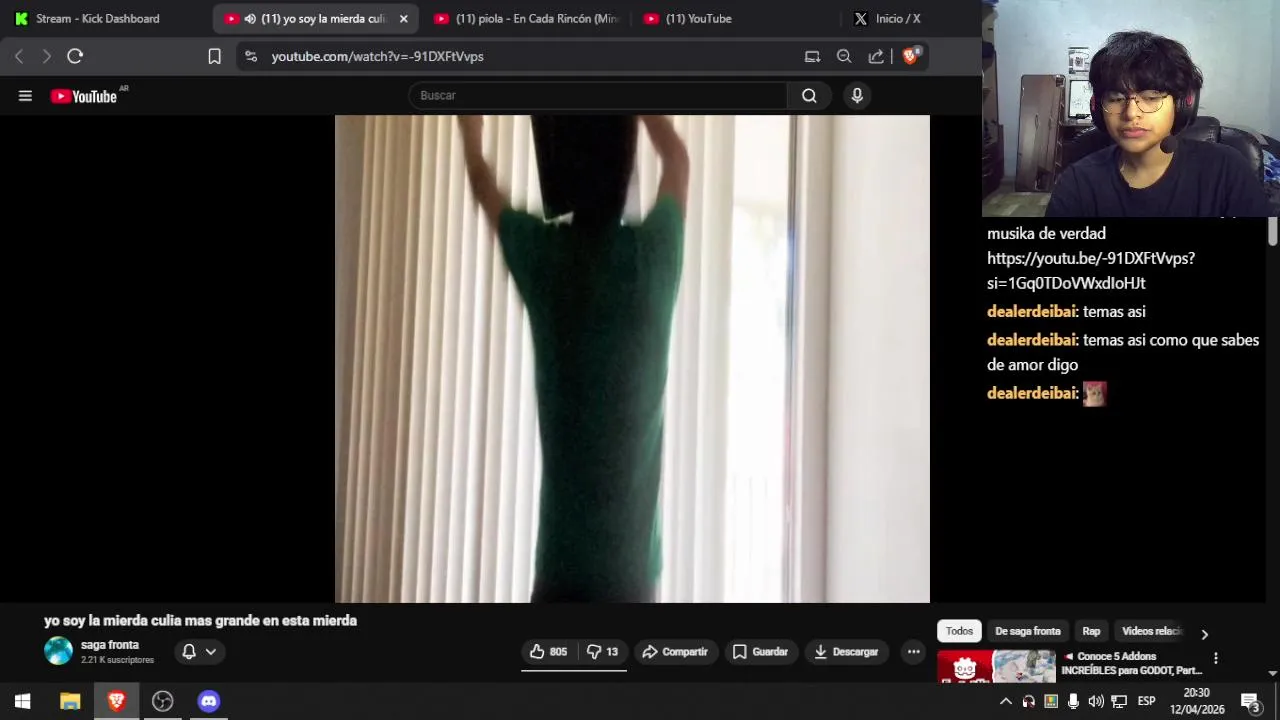The height and width of the screenshot is (720, 1280).
Task: Dislike the video with the thumbs-down (13)
Action: click(x=602, y=652)
